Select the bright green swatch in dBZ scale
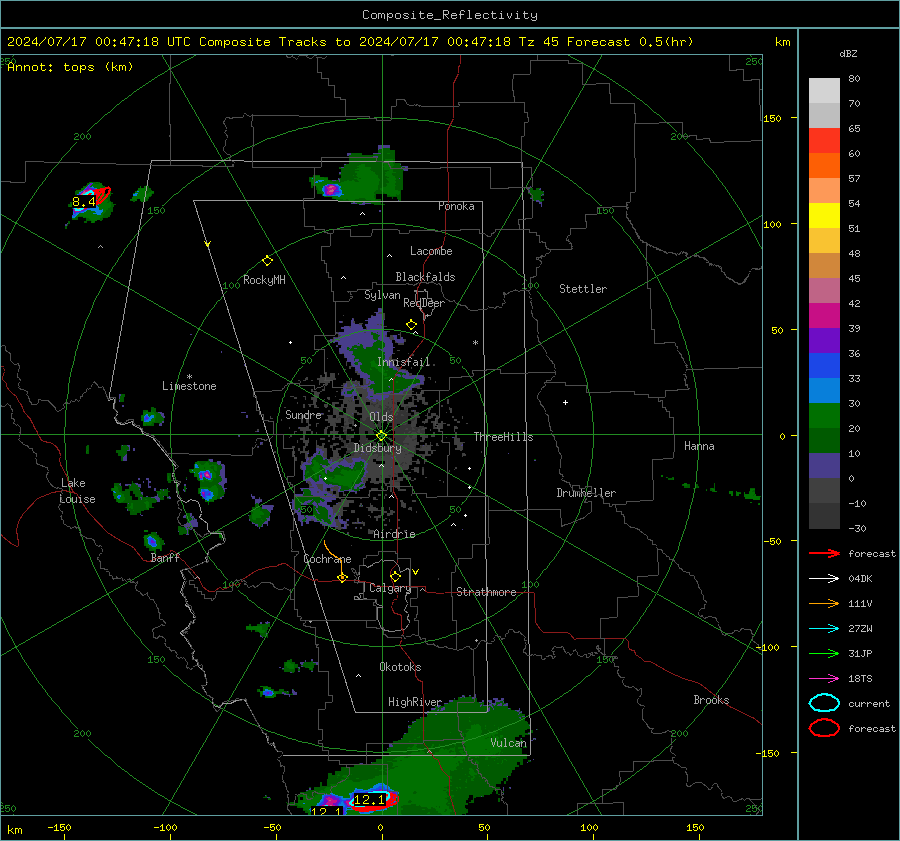The width and height of the screenshot is (900, 841). click(824, 416)
